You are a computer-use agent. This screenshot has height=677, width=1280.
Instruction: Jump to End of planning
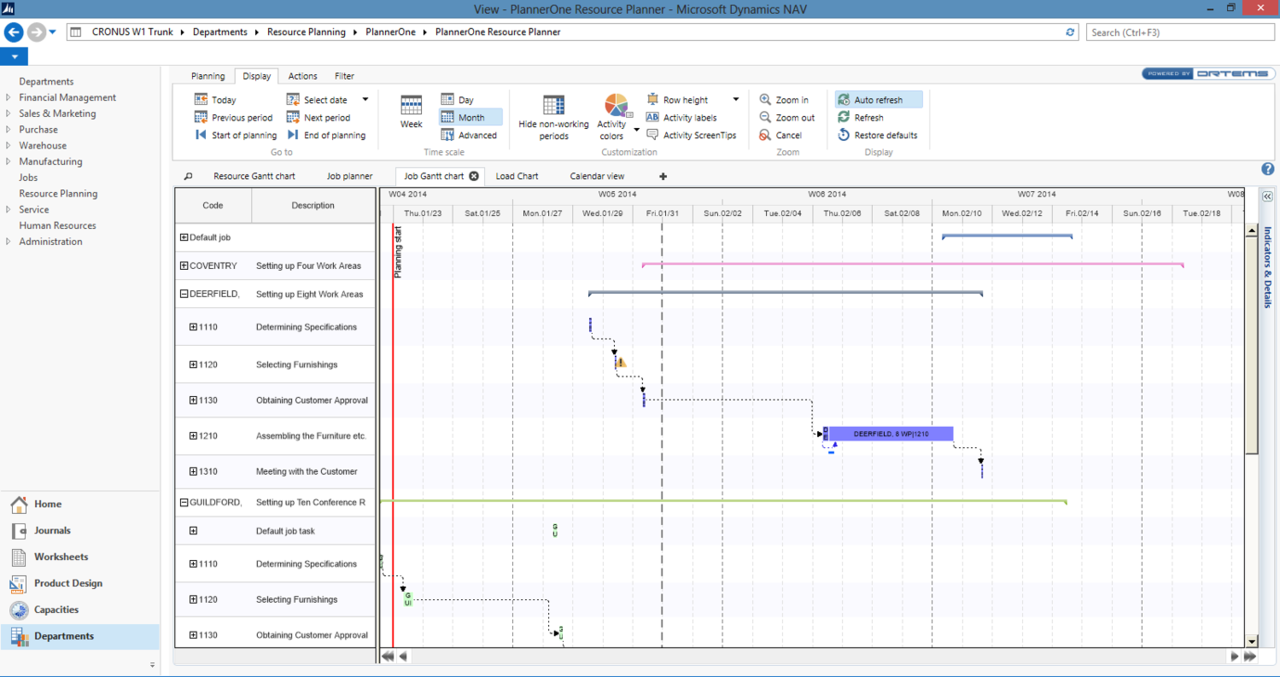click(326, 135)
